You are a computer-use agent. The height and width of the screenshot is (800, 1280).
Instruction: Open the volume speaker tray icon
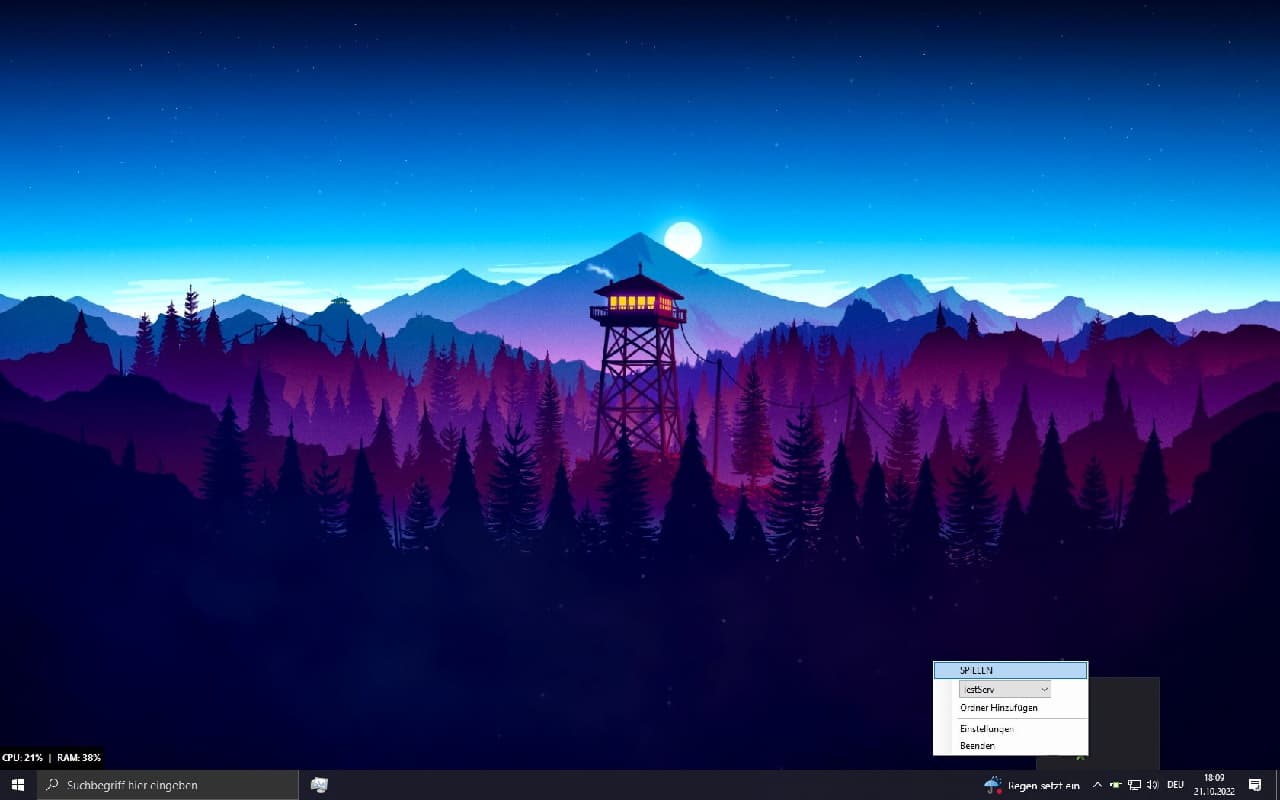(1153, 785)
